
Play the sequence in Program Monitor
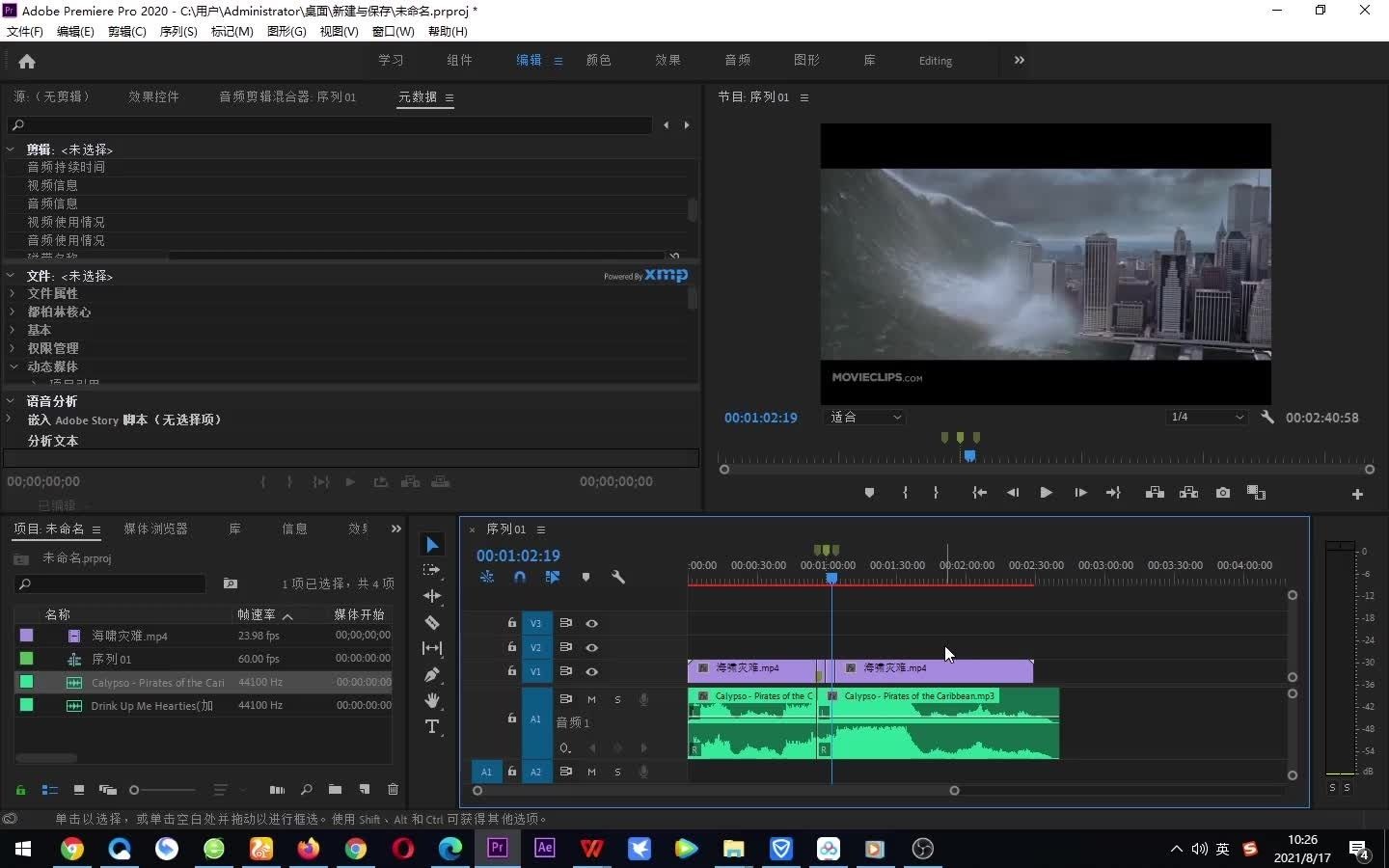(x=1046, y=493)
